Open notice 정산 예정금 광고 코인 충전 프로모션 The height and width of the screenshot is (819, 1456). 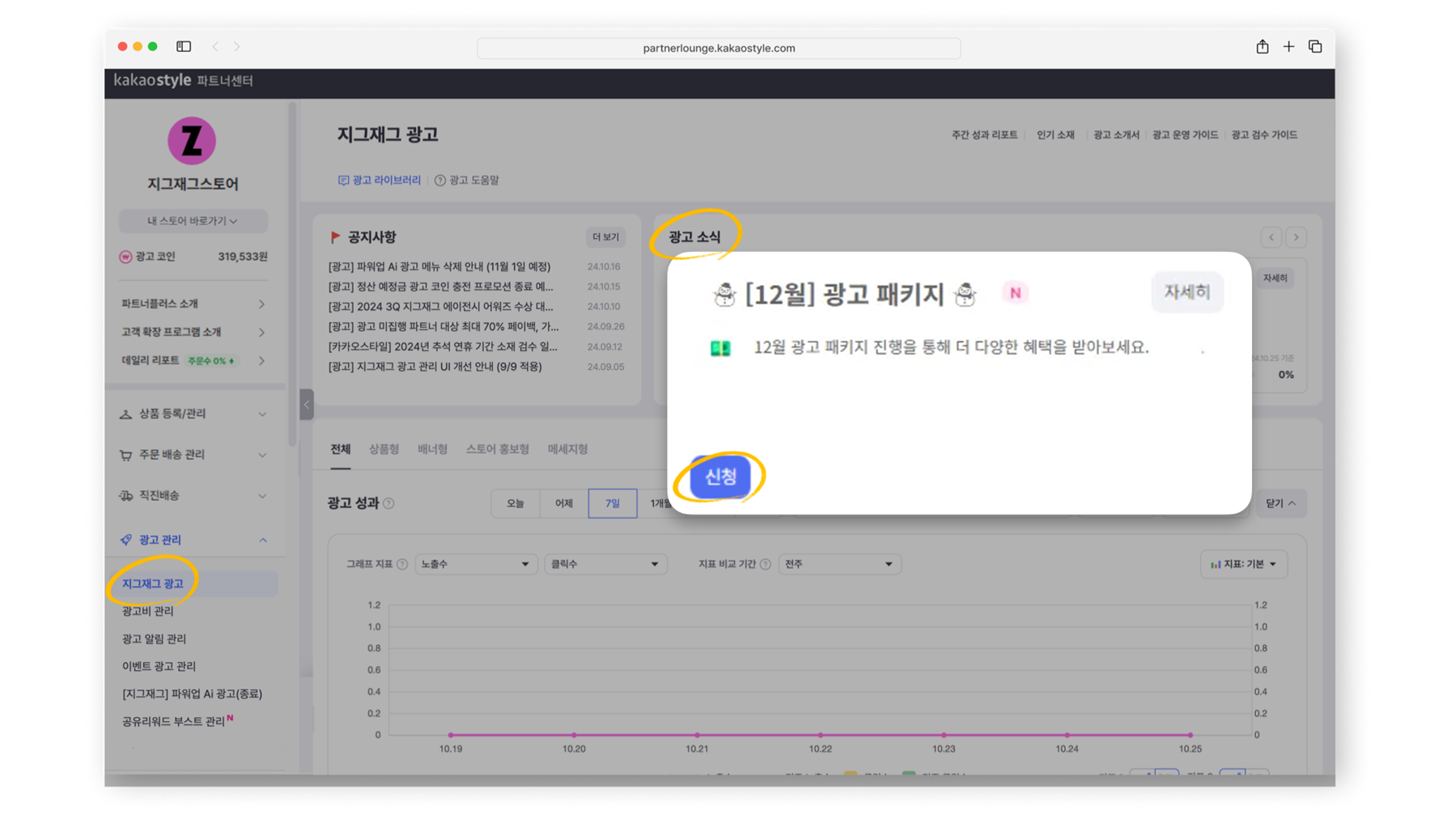(441, 286)
